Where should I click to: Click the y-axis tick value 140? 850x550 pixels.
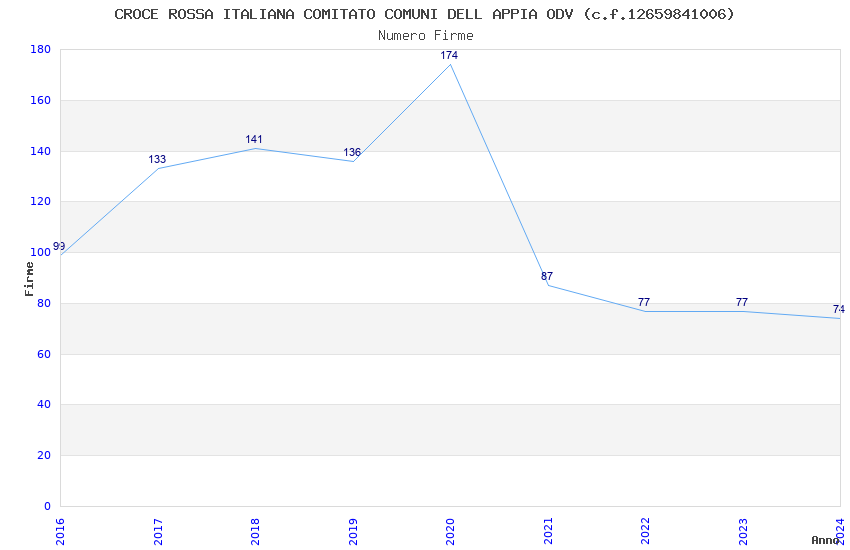pyautogui.click(x=41, y=151)
